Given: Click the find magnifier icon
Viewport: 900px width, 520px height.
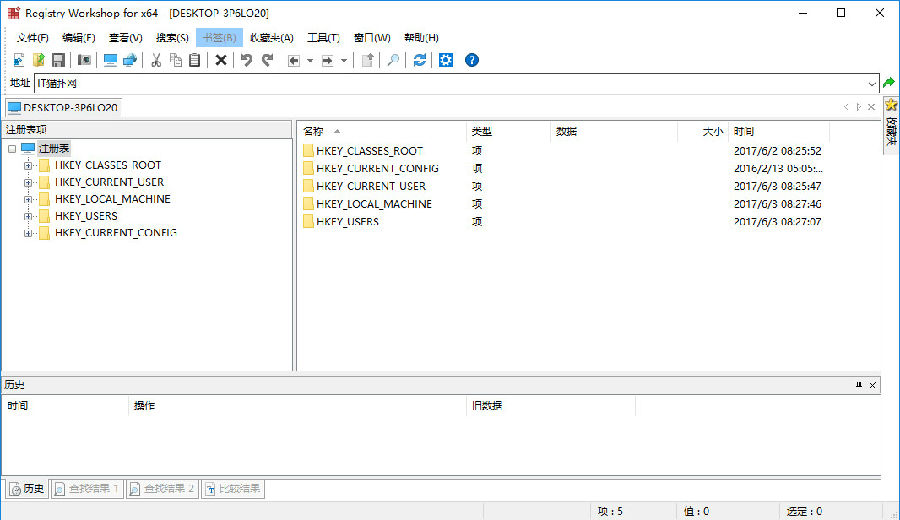Looking at the screenshot, I should [x=393, y=60].
